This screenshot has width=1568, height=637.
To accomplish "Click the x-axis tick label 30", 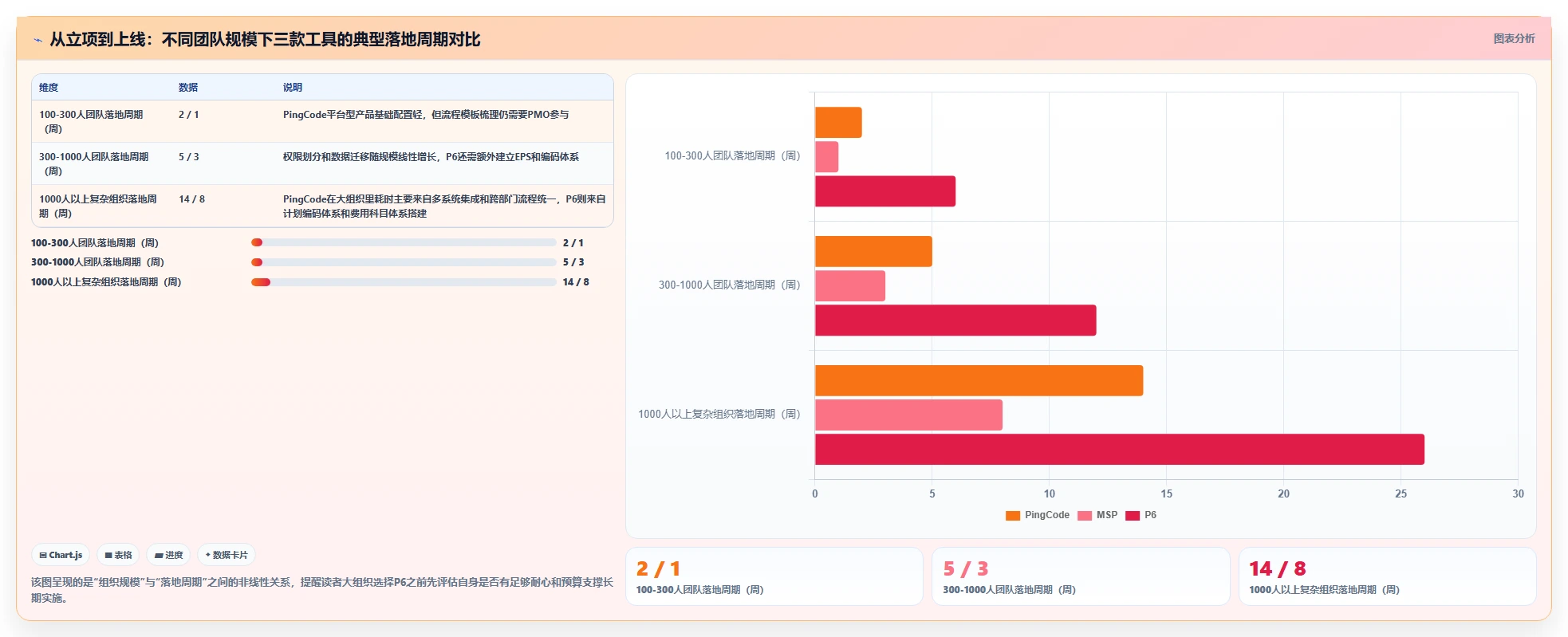I will [1519, 494].
